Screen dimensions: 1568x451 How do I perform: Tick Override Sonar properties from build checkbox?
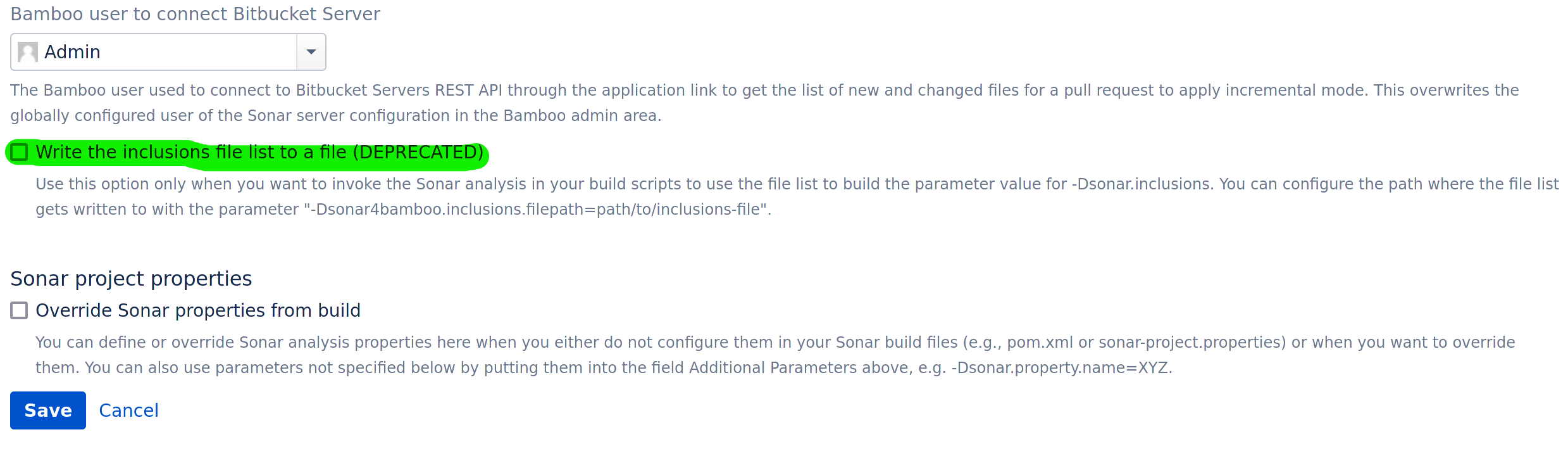coord(20,310)
